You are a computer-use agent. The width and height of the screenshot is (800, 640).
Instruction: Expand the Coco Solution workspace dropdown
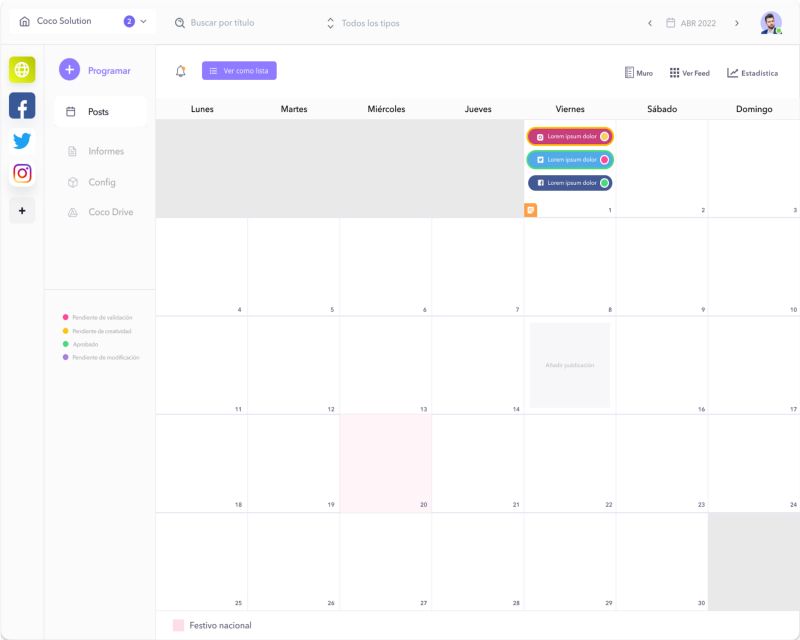click(x=143, y=21)
